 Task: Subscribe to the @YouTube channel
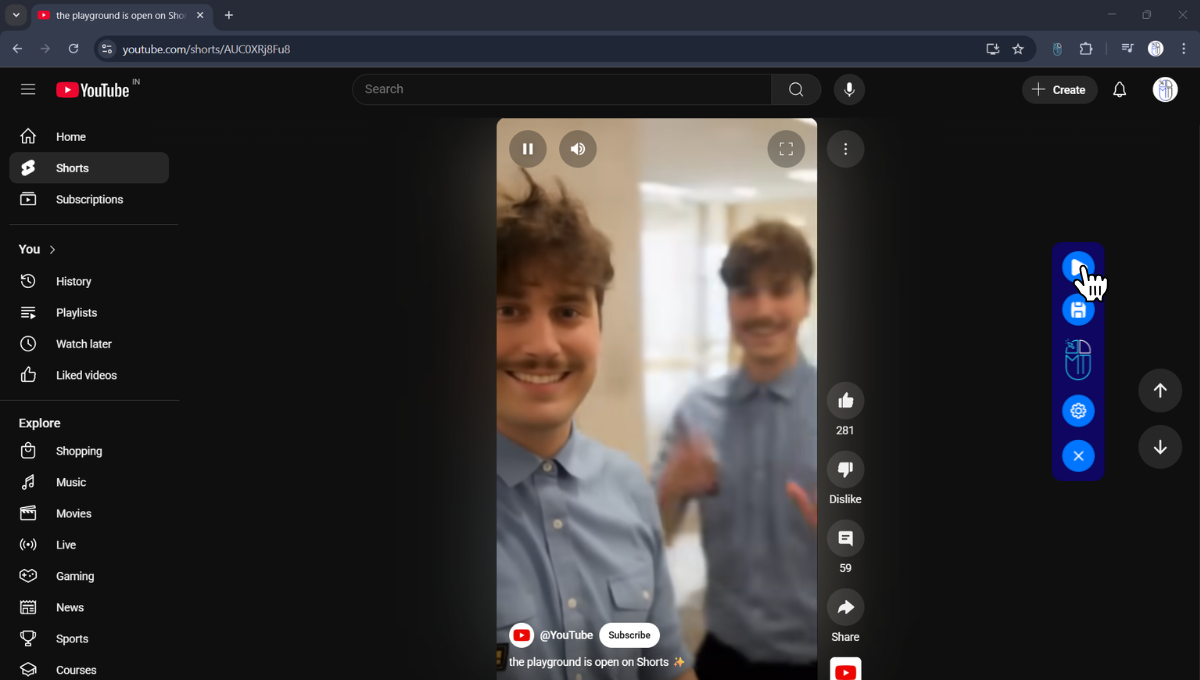pos(629,635)
